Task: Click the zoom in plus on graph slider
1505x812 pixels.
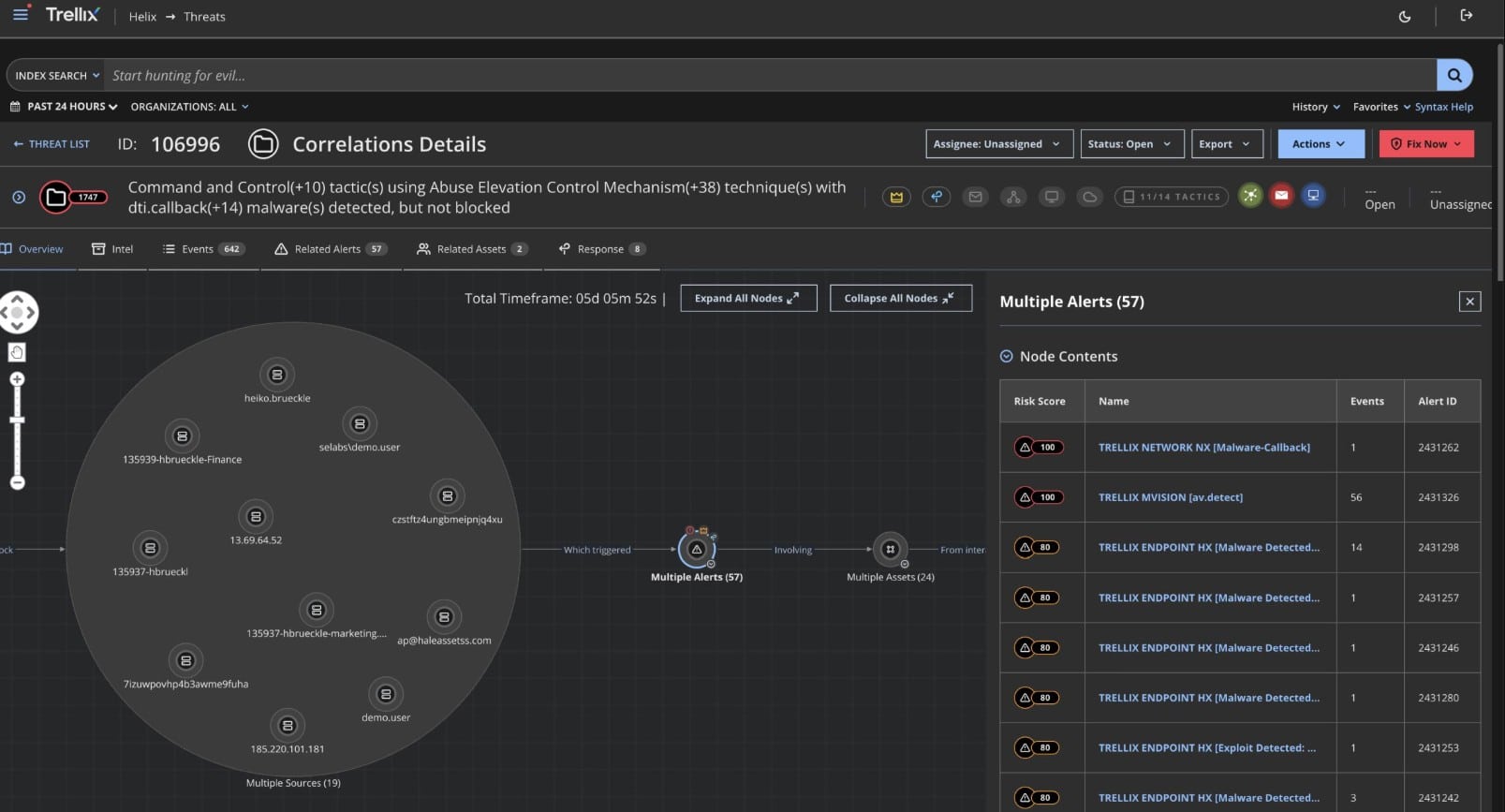Action: [17, 379]
